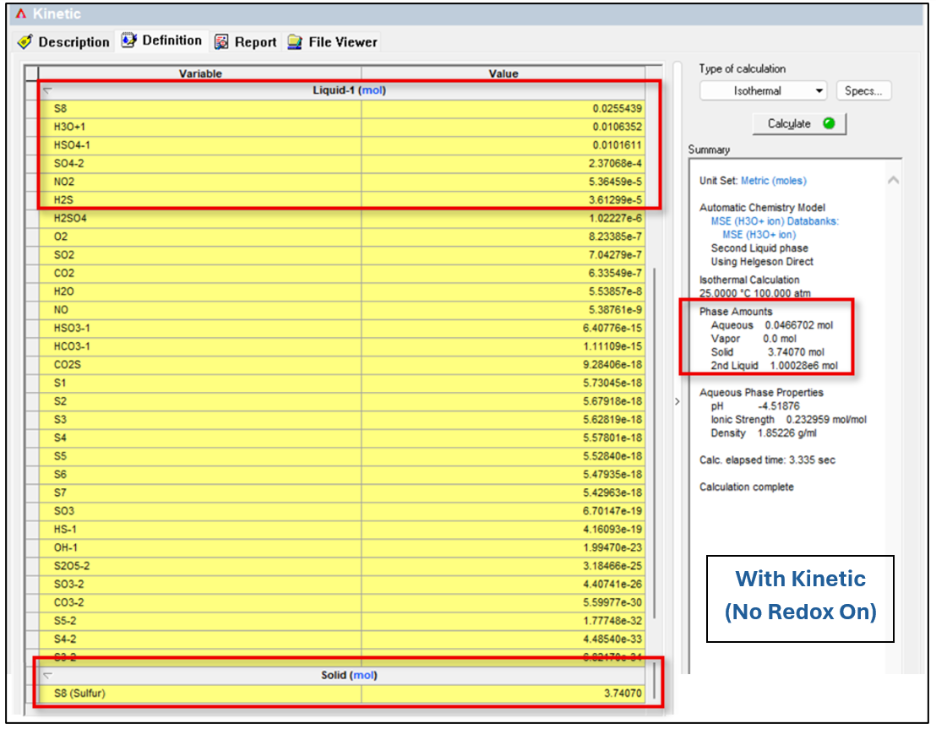
Task: Select the H2SO4 row
Action: [341, 219]
